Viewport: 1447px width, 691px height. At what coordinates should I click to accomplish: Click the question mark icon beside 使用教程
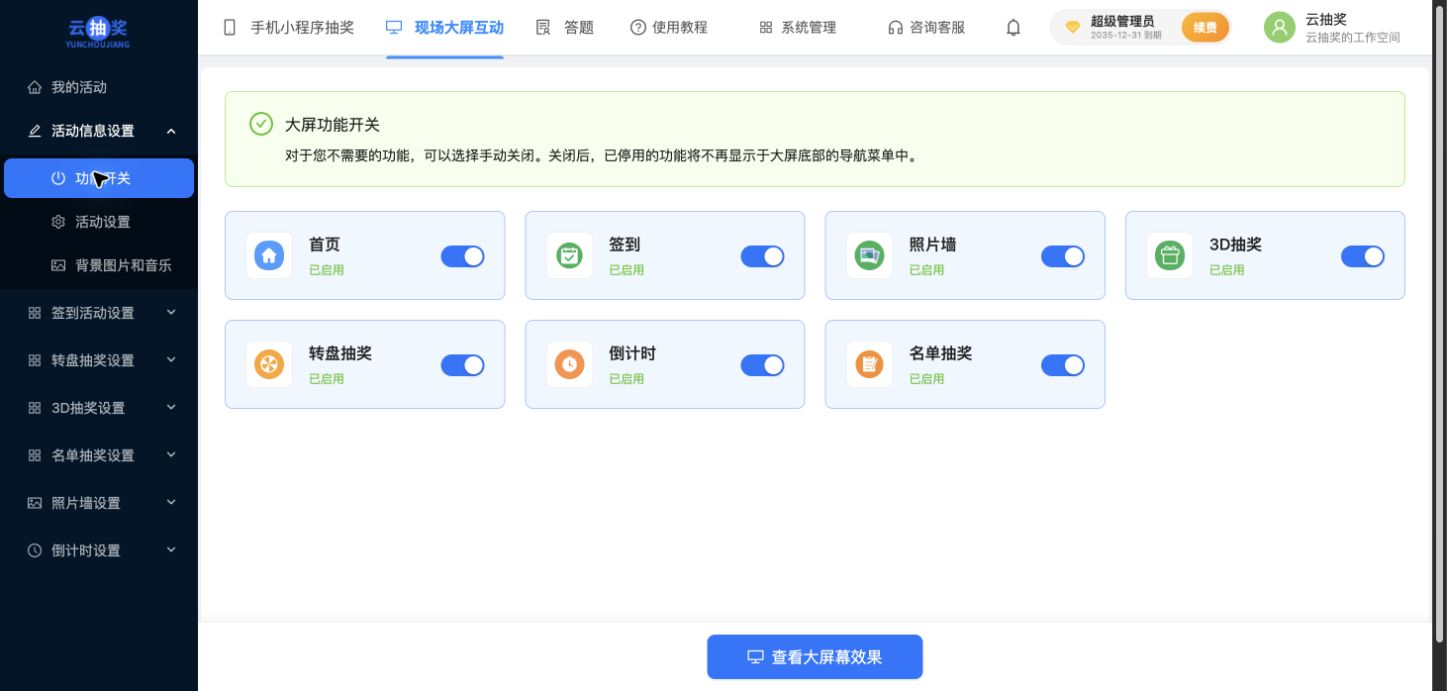click(x=638, y=28)
